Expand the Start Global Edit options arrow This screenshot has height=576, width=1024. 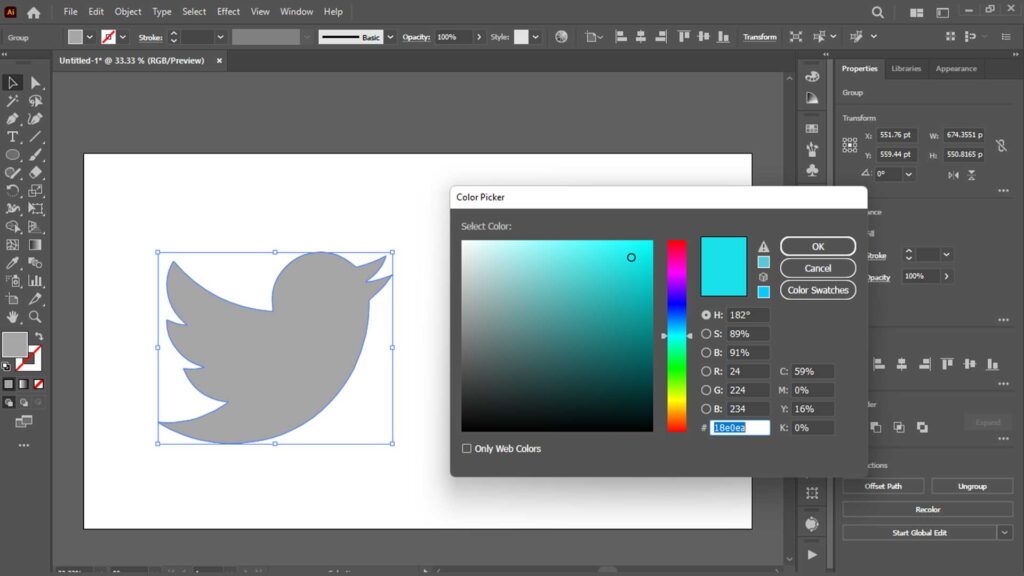tap(1005, 533)
